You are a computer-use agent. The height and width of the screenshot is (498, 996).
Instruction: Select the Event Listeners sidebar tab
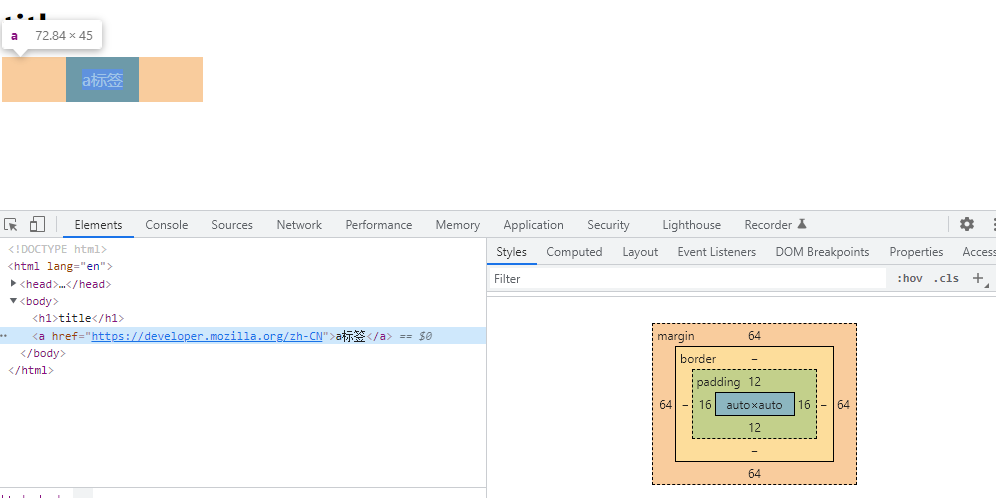click(x=717, y=252)
